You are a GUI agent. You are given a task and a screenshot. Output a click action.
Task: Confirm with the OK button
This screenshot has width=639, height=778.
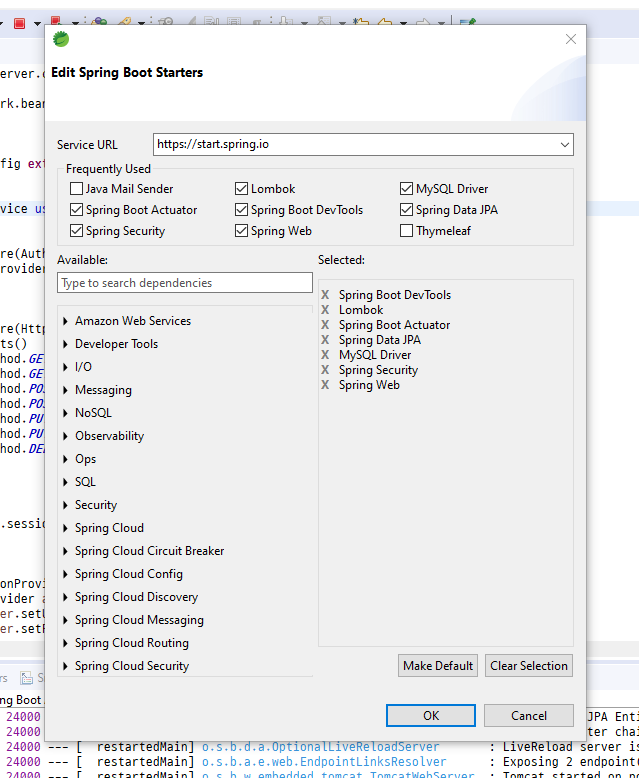(431, 715)
